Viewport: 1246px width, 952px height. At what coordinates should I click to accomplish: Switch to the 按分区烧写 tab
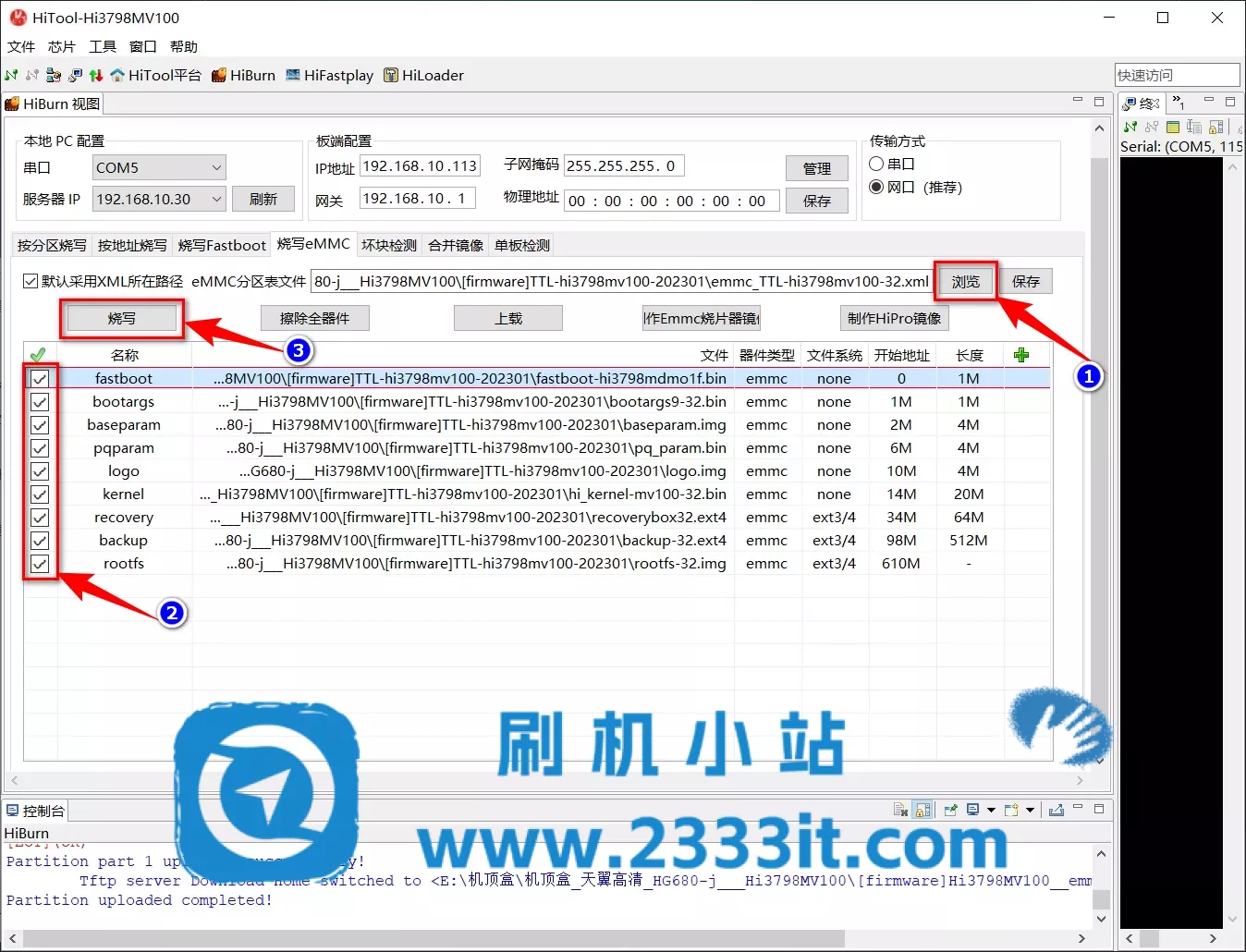point(52,246)
